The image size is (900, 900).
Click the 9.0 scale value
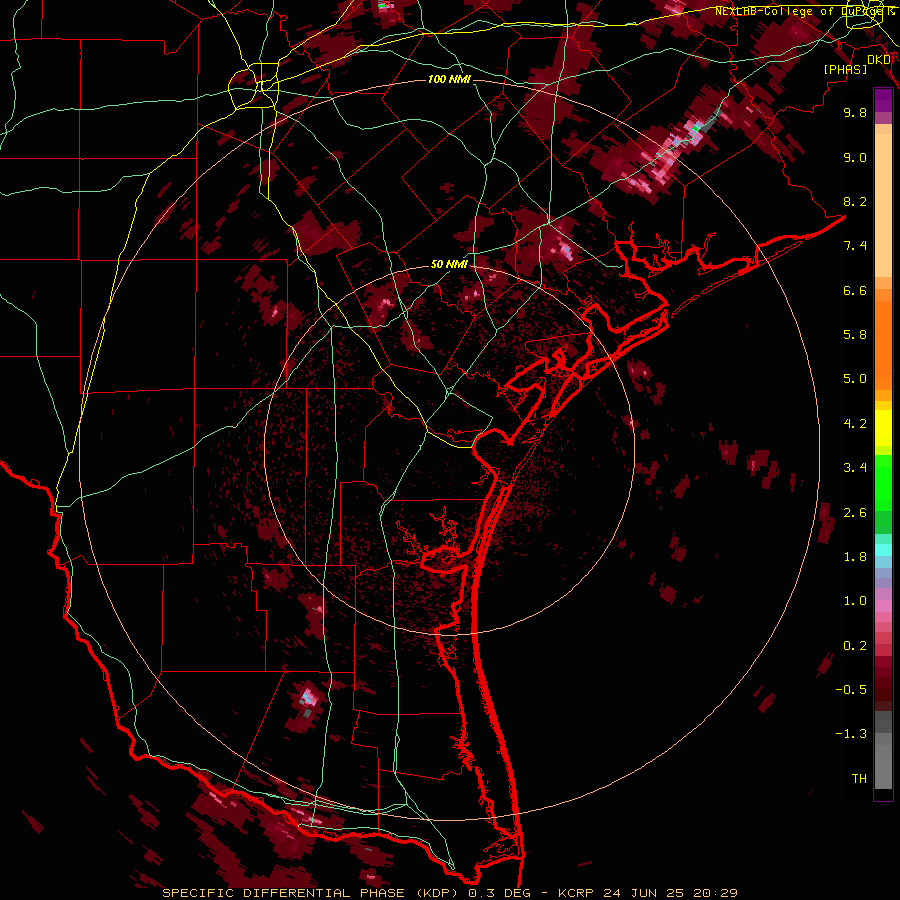click(855, 157)
